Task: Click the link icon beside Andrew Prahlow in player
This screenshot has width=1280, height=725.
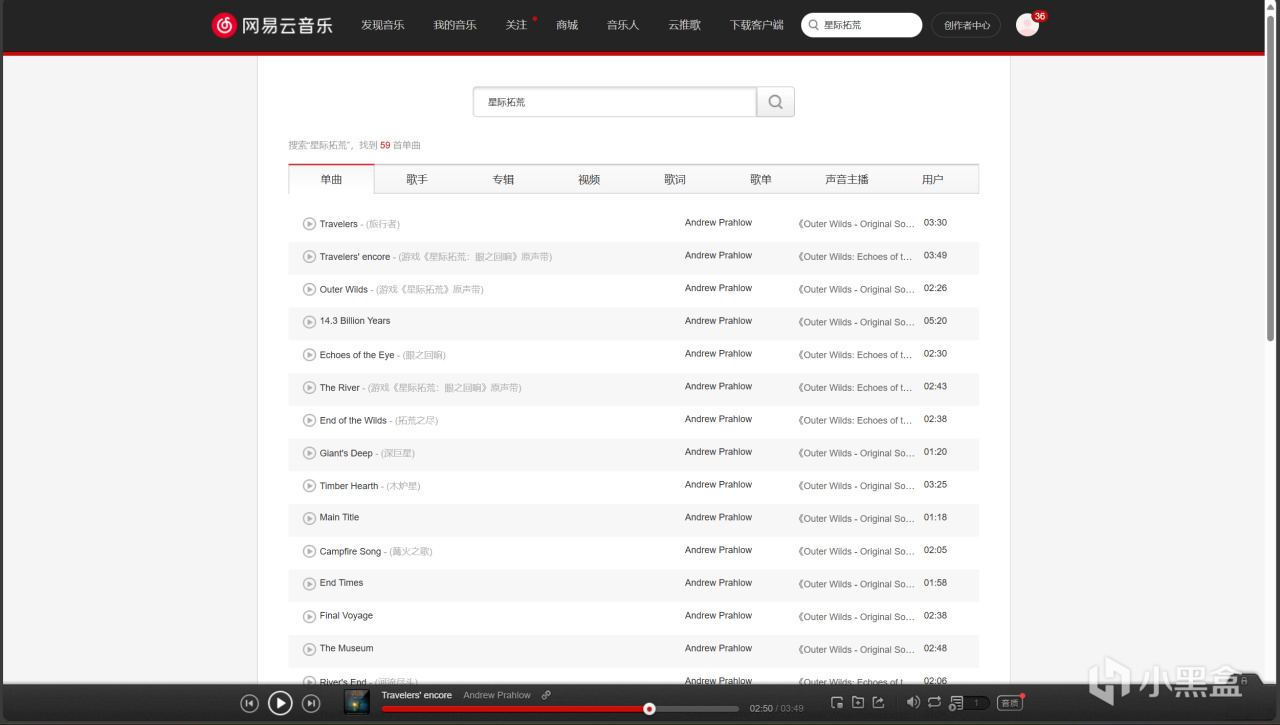Action: pyautogui.click(x=546, y=695)
